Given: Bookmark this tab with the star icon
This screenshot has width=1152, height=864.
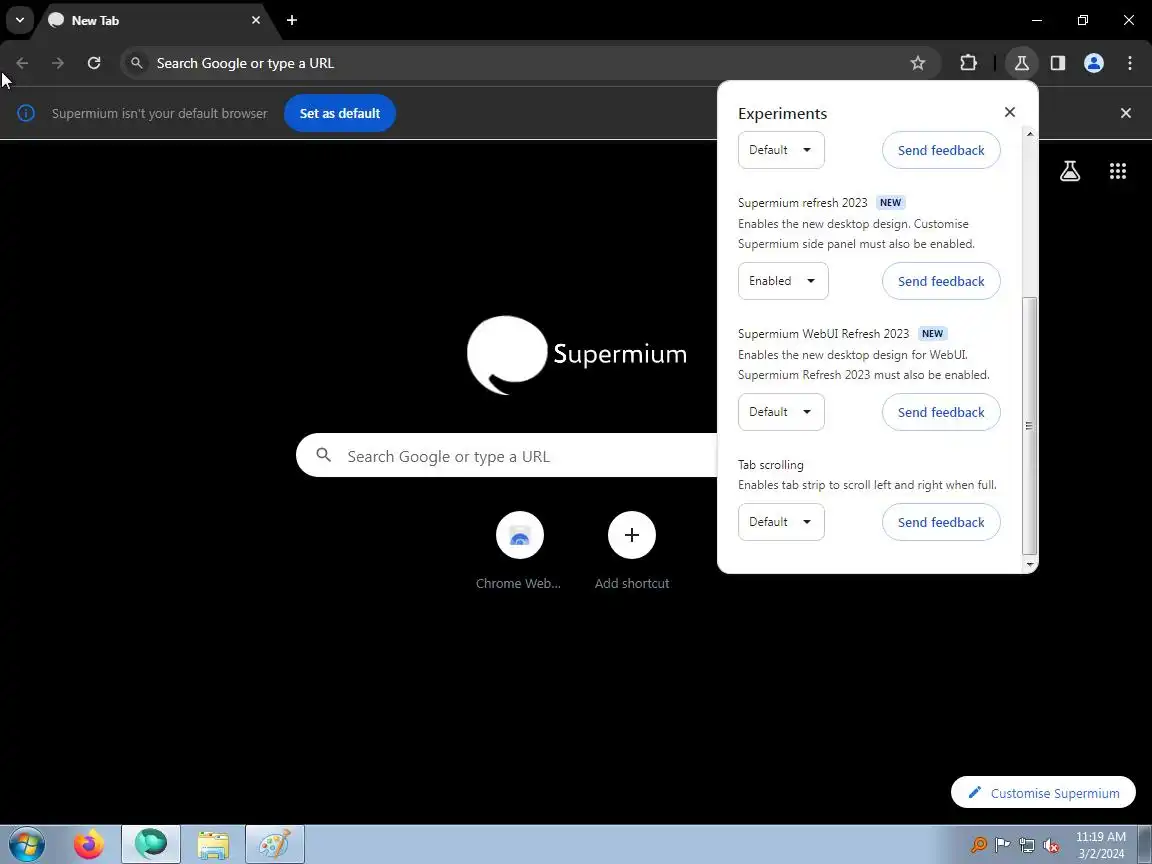Looking at the screenshot, I should pos(918,63).
